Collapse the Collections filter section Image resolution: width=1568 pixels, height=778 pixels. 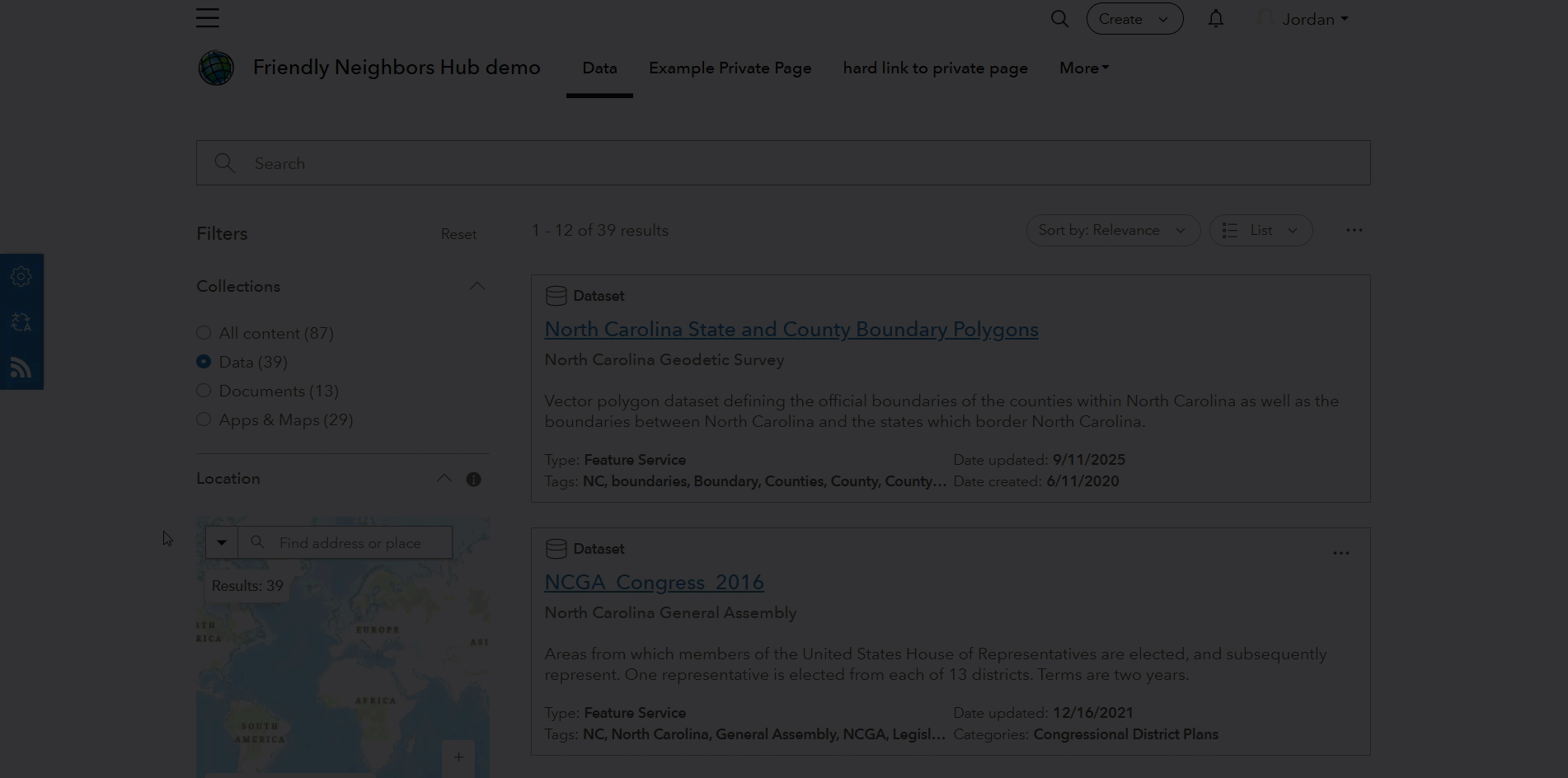point(477,286)
